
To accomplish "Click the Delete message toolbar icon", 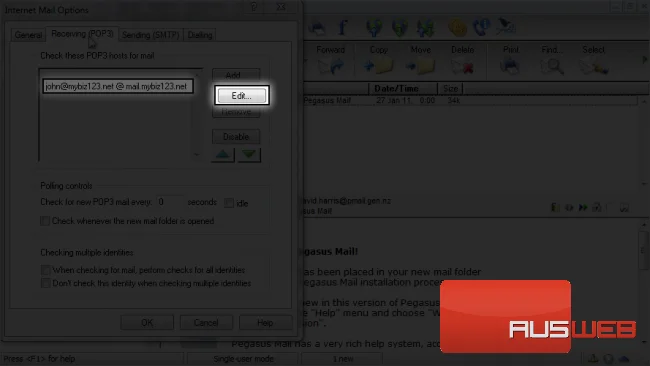I will pyautogui.click(x=463, y=66).
